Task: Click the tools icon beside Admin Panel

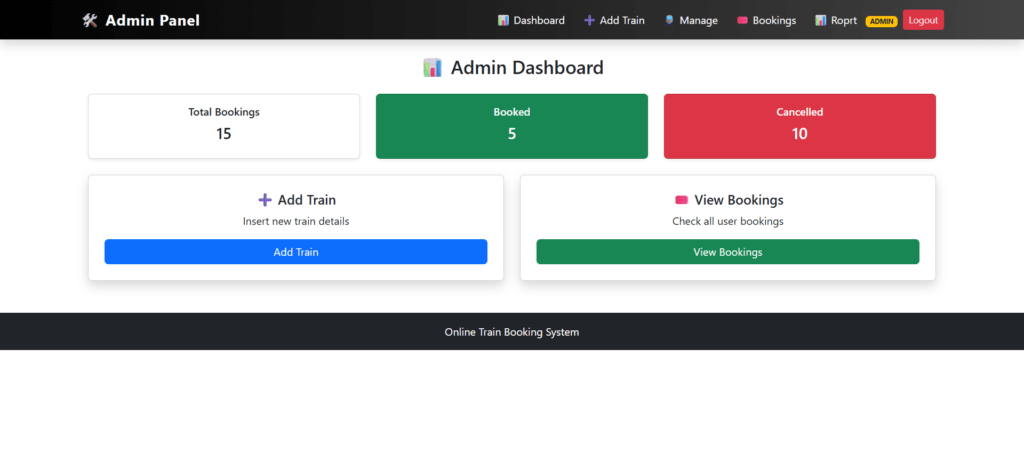Action: [x=89, y=21]
